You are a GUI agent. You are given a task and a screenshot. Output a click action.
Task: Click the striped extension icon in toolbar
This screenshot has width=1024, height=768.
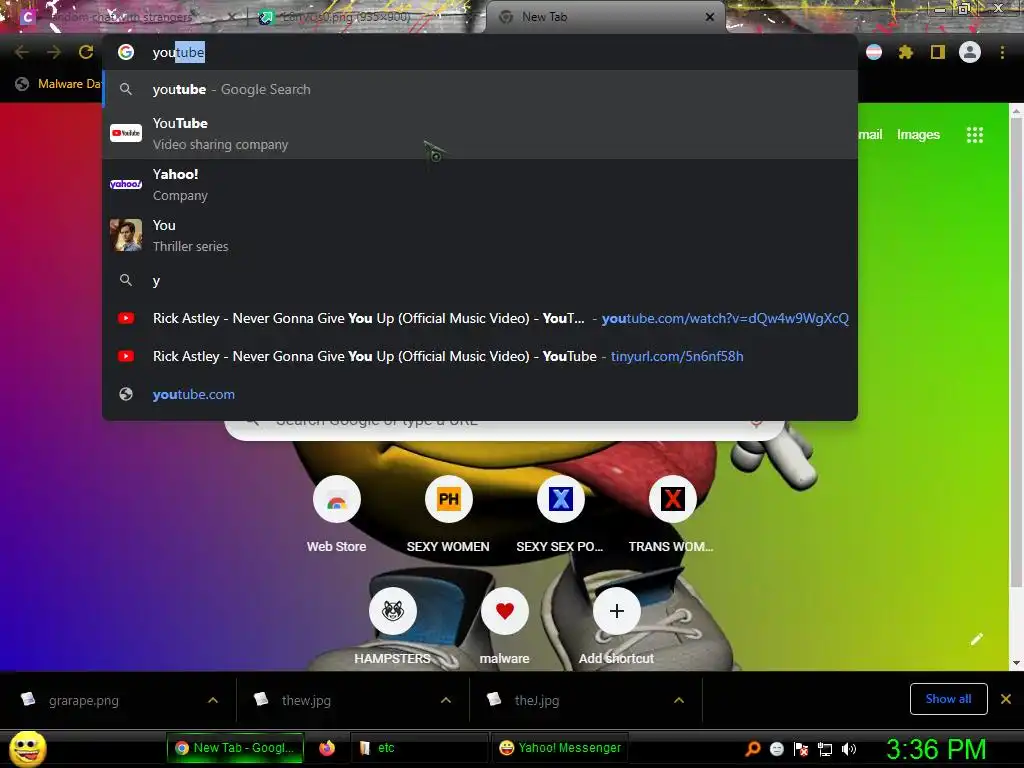pyautogui.click(x=874, y=52)
